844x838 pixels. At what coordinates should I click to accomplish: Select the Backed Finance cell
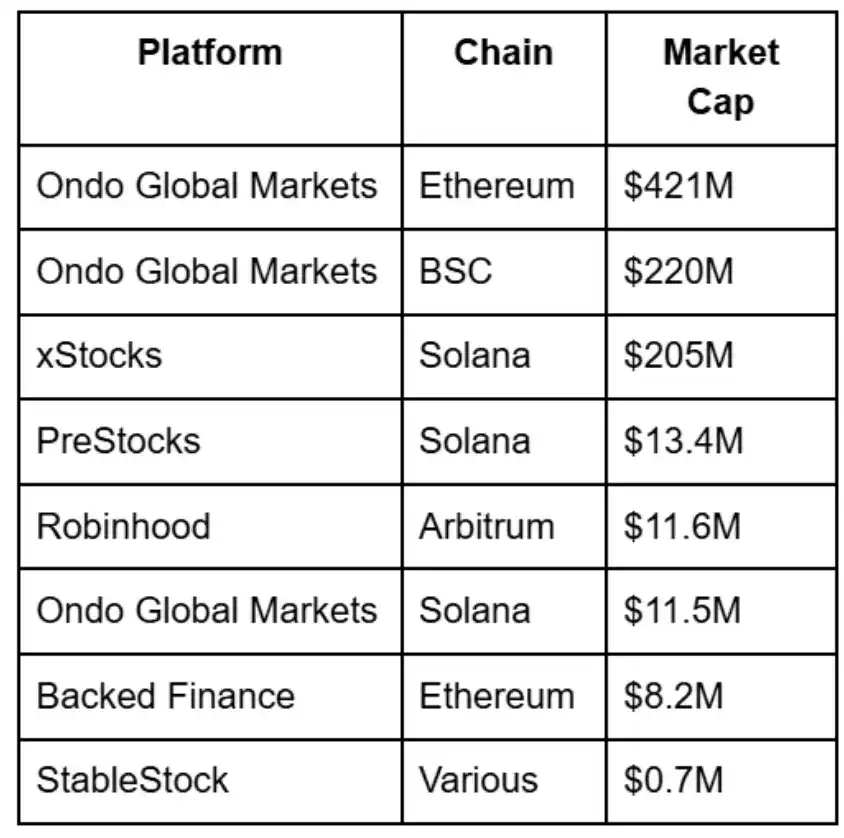pos(166,696)
